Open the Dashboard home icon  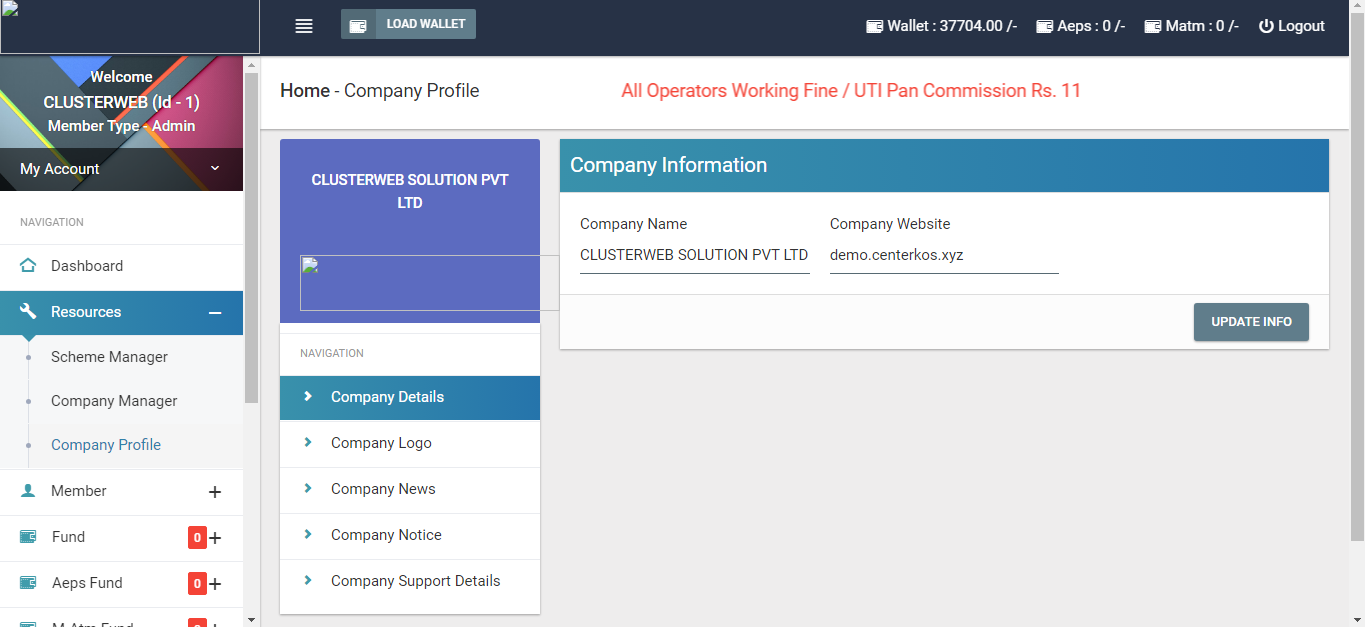coord(28,266)
